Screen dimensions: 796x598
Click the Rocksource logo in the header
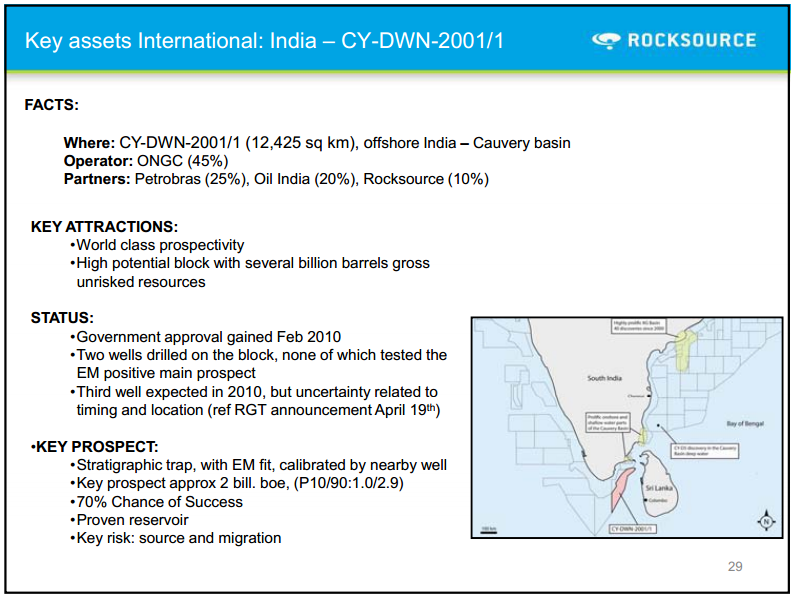pos(674,40)
